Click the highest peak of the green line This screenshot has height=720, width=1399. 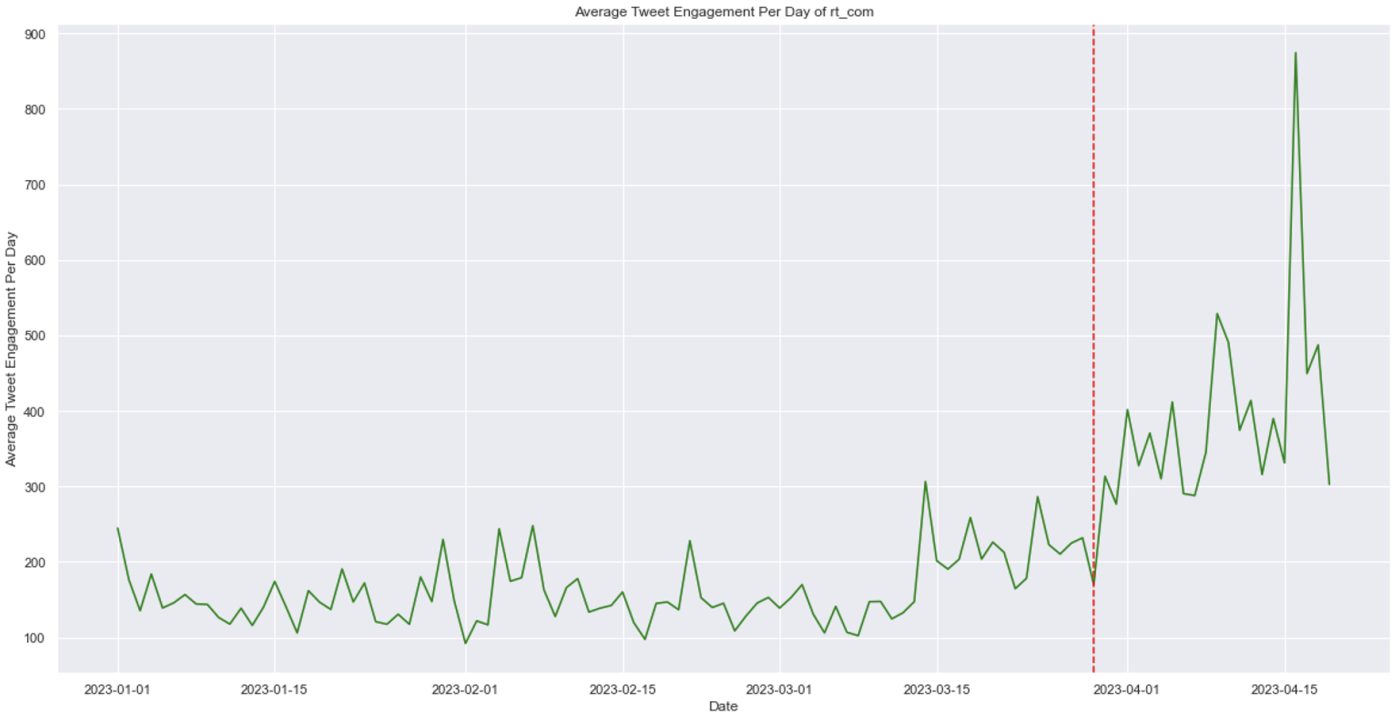point(1295,53)
